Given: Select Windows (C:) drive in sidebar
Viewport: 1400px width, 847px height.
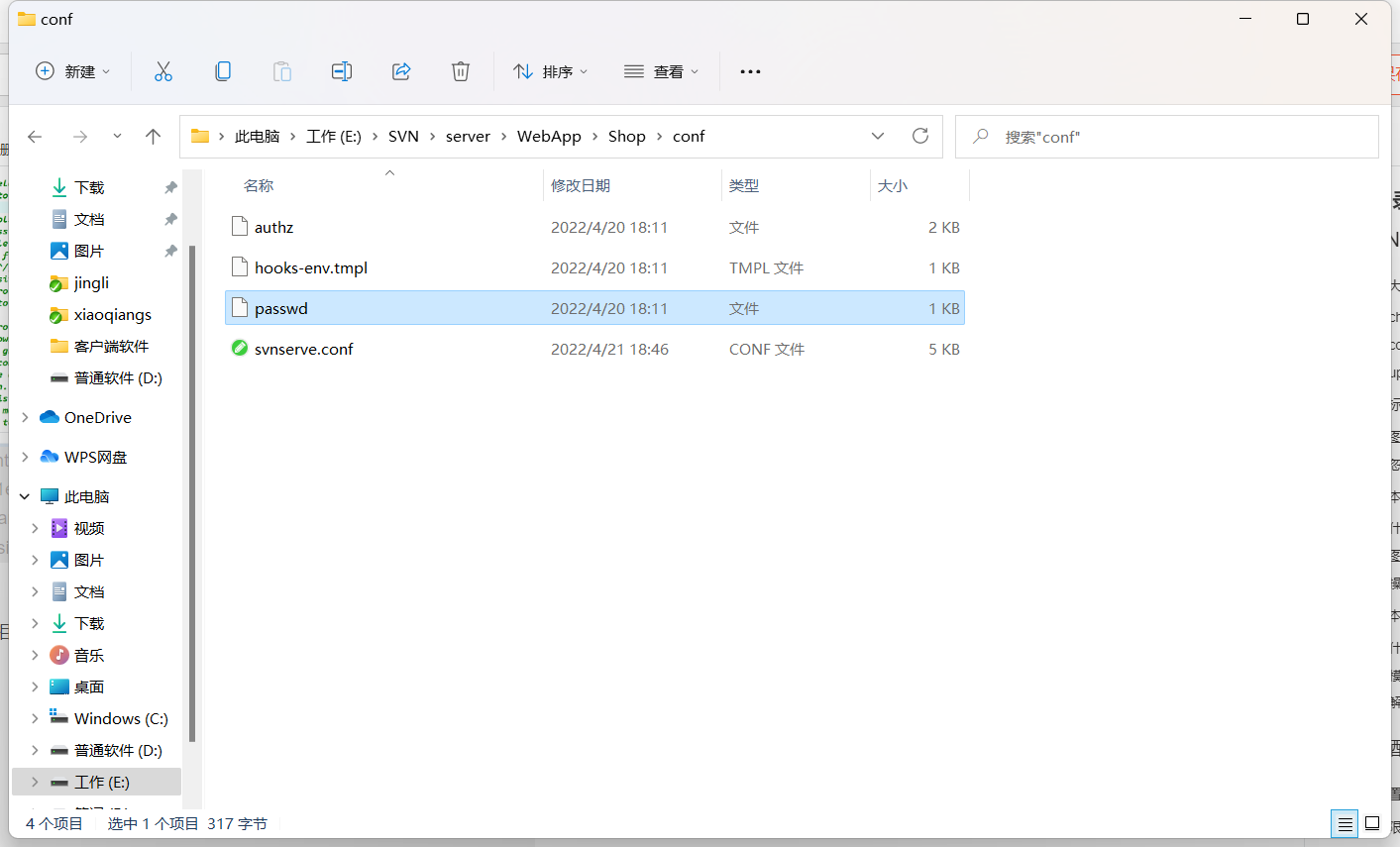Looking at the screenshot, I should coord(121,718).
